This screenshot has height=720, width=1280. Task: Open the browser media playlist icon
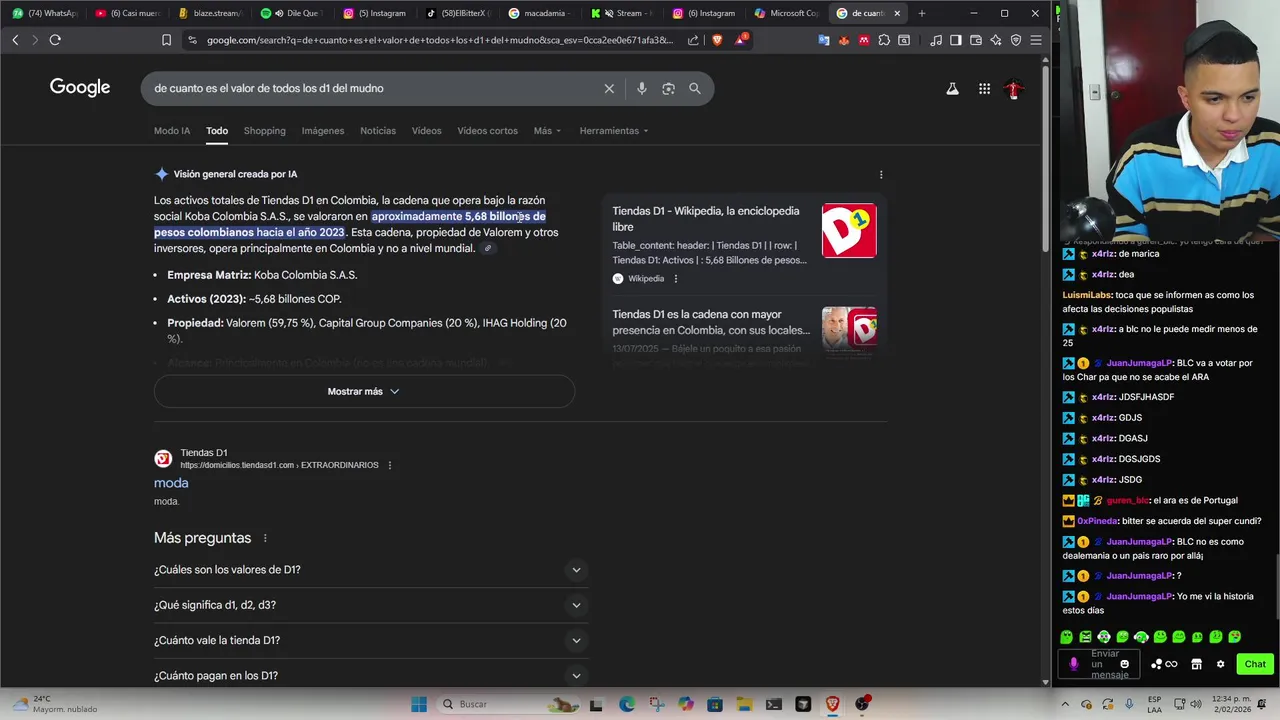click(935, 40)
